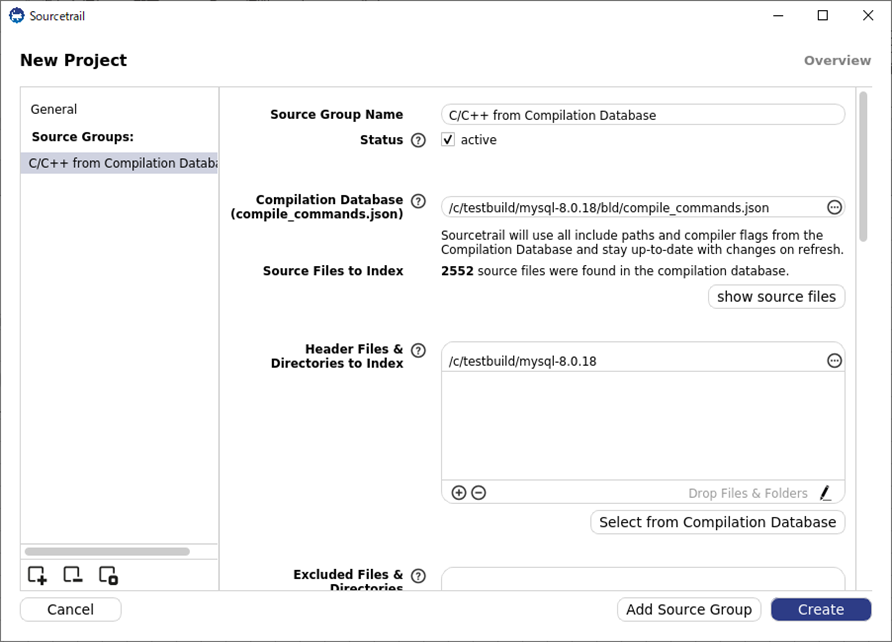Click the Create button
Image resolution: width=892 pixels, height=642 pixels.
[x=821, y=610]
